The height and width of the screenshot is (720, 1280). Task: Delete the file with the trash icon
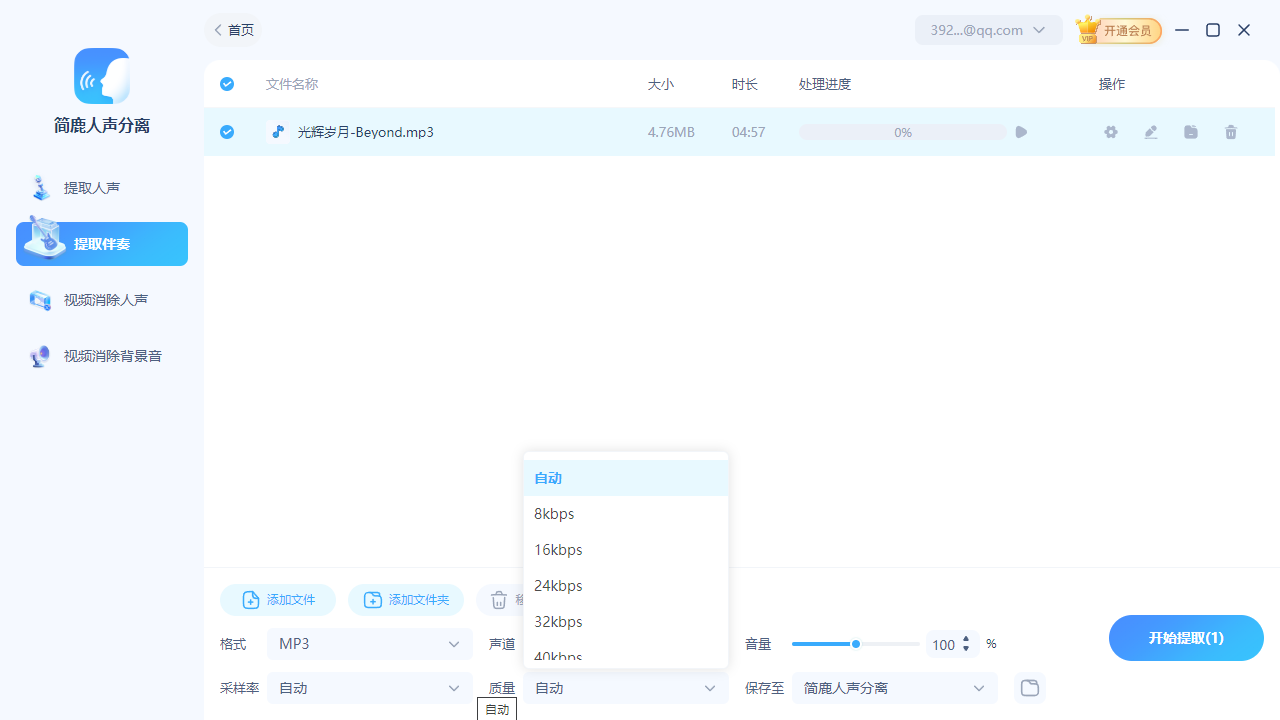click(1230, 131)
